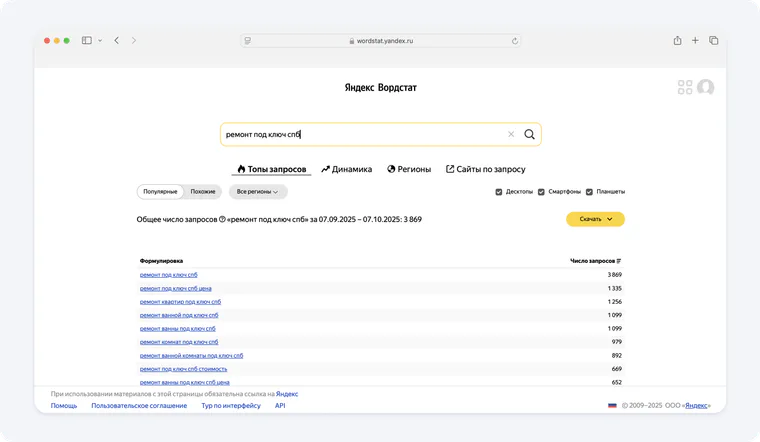This screenshot has width=760, height=442.
Task: Toggle the Десктопы checkbox
Action: coord(499,192)
